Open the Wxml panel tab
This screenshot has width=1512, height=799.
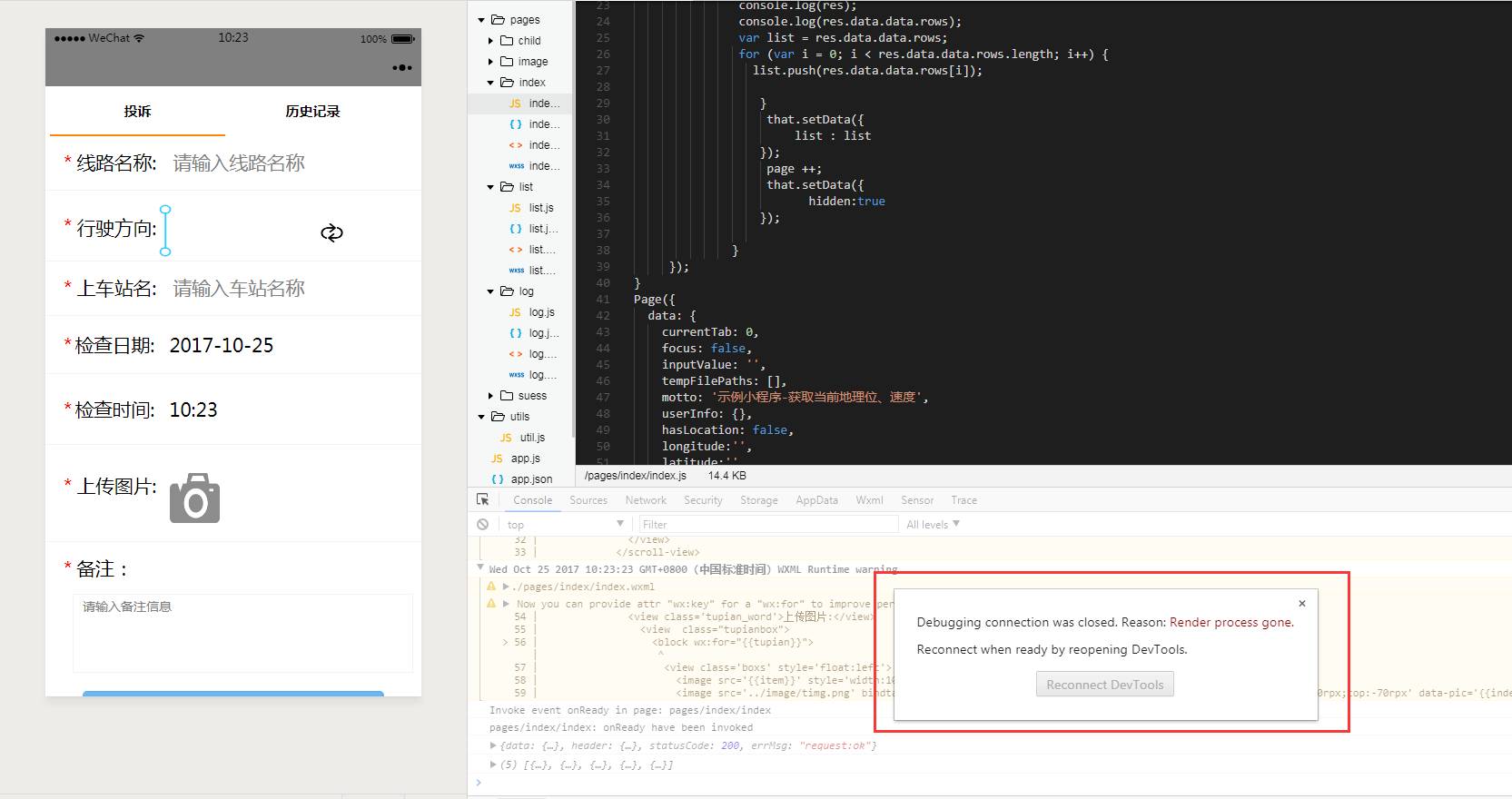[x=869, y=500]
